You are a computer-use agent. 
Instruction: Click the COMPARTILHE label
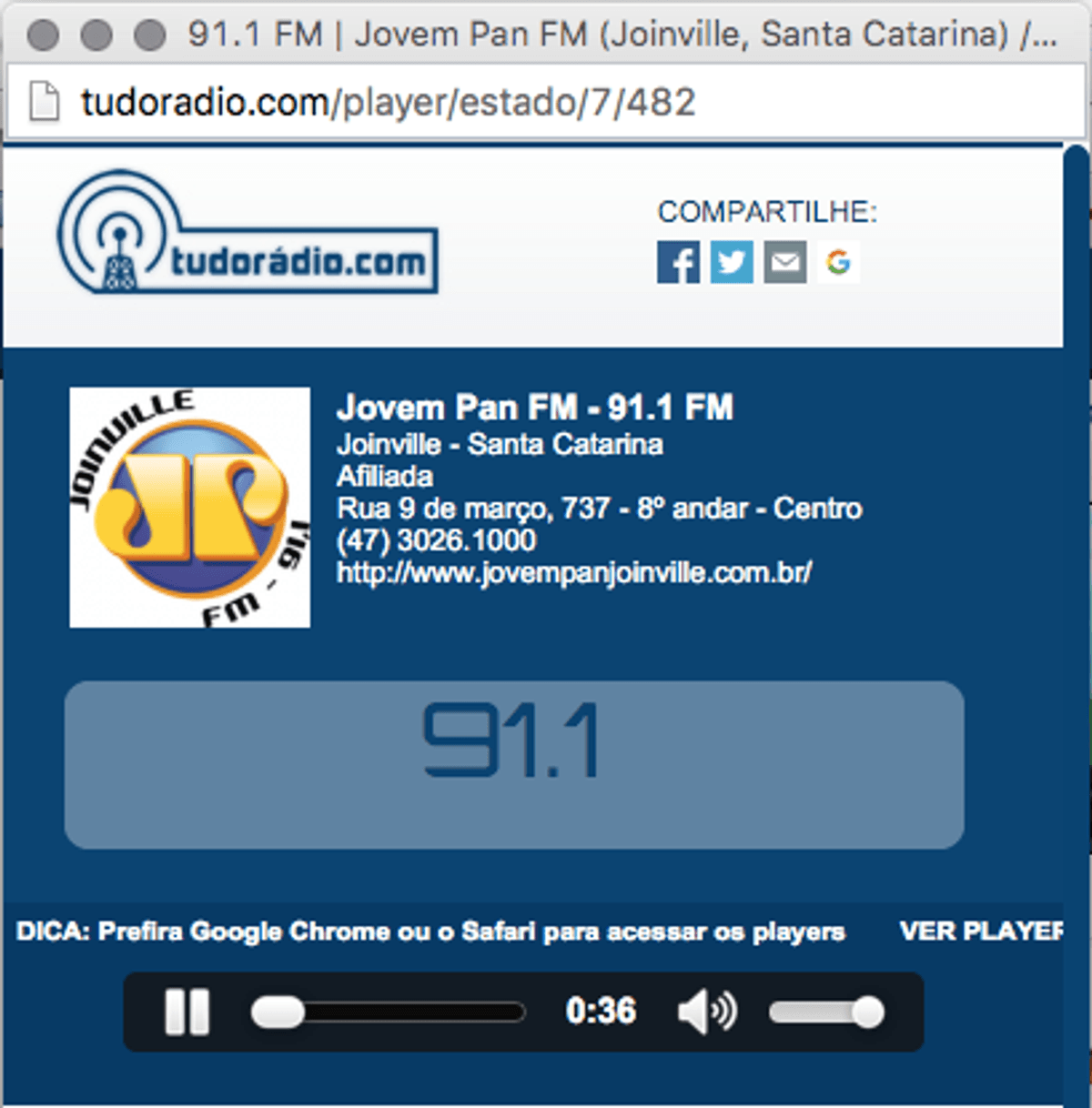coord(767,212)
